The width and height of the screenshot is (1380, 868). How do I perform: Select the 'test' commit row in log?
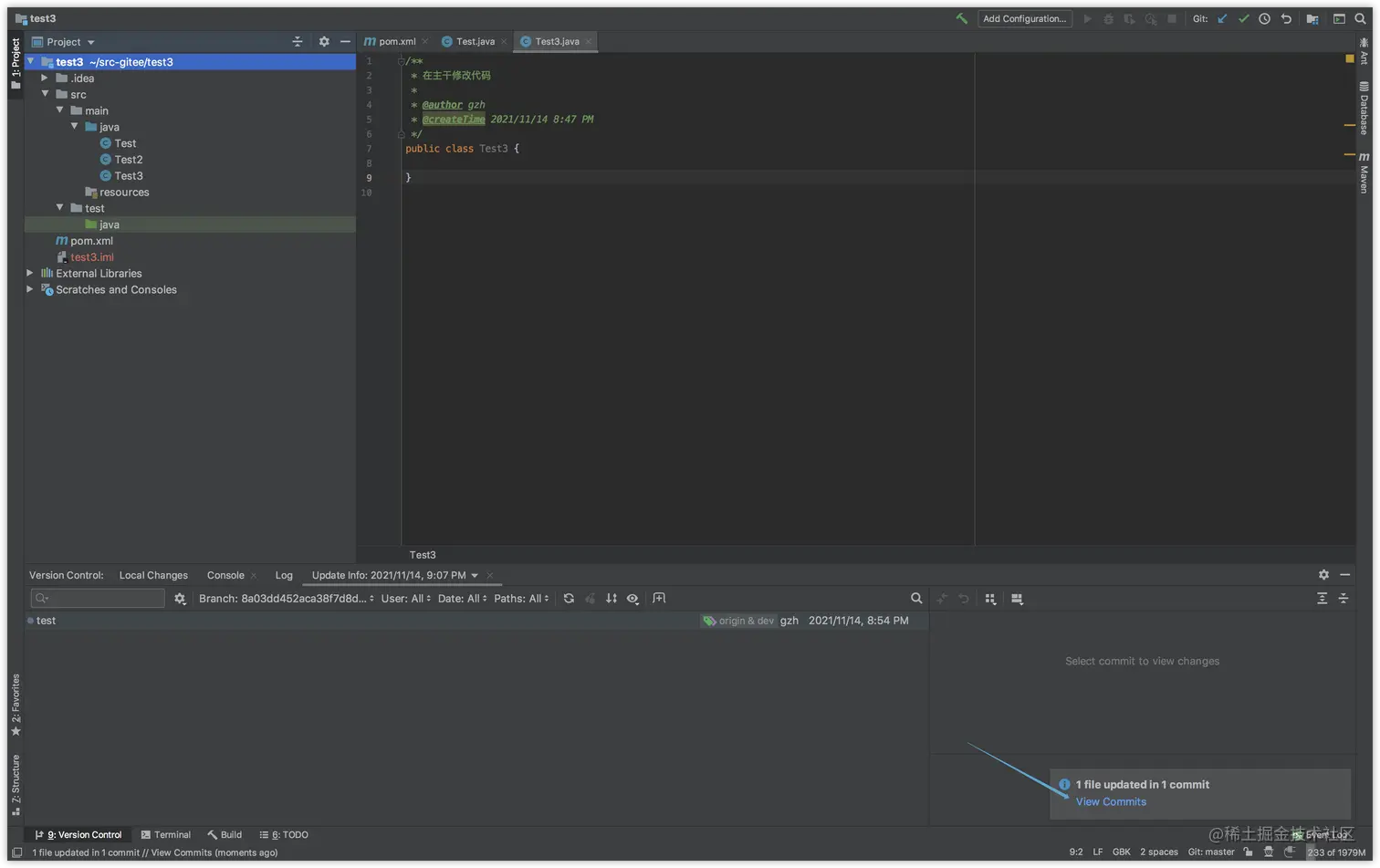pos(476,621)
